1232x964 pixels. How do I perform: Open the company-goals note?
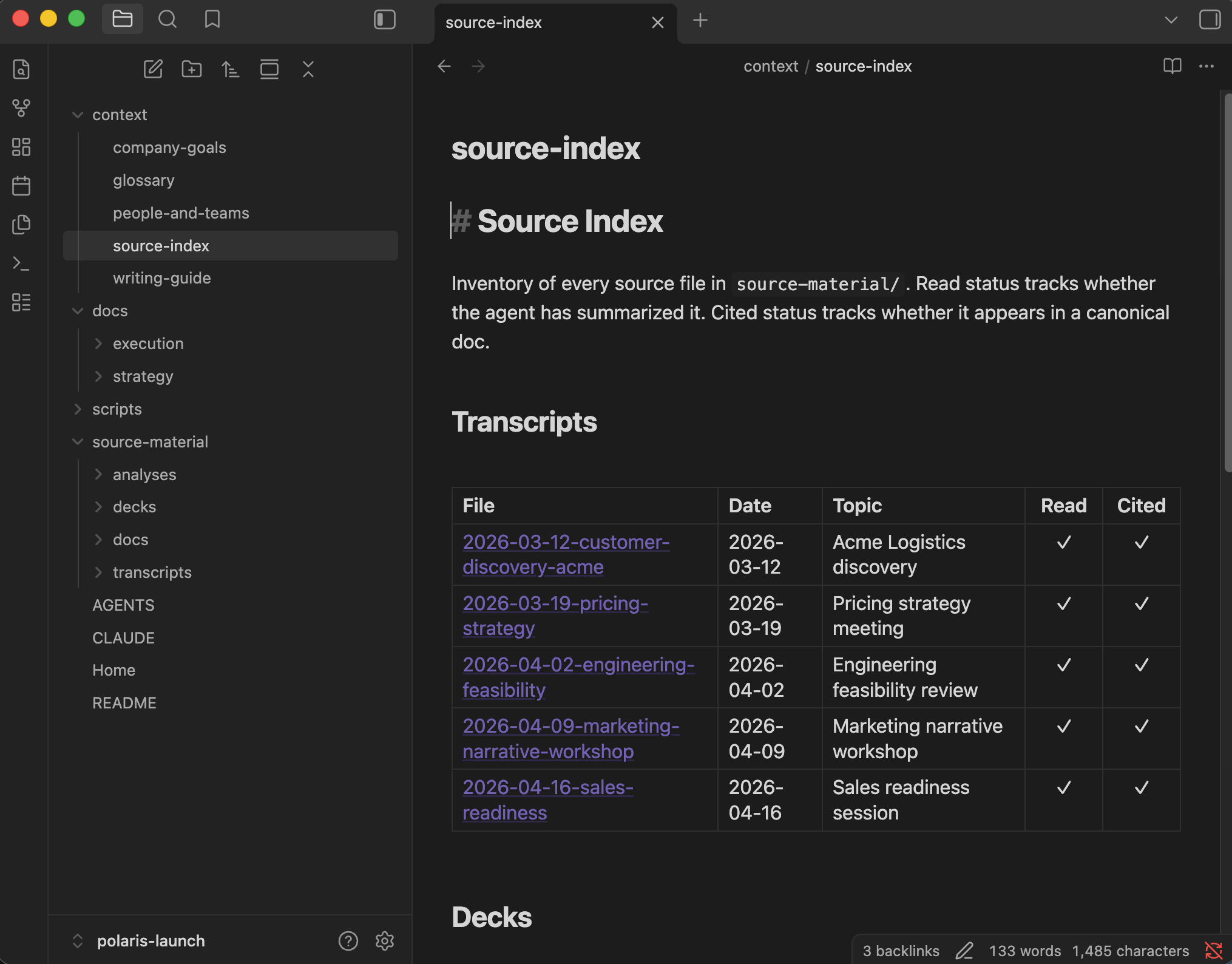231,148
